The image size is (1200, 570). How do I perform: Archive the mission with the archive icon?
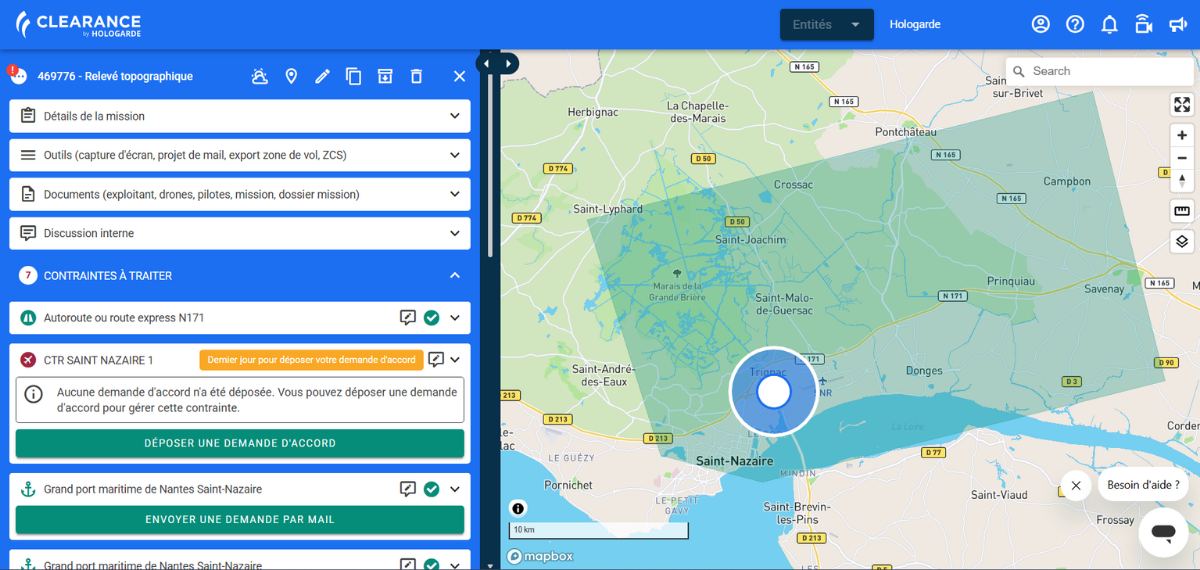[x=385, y=76]
